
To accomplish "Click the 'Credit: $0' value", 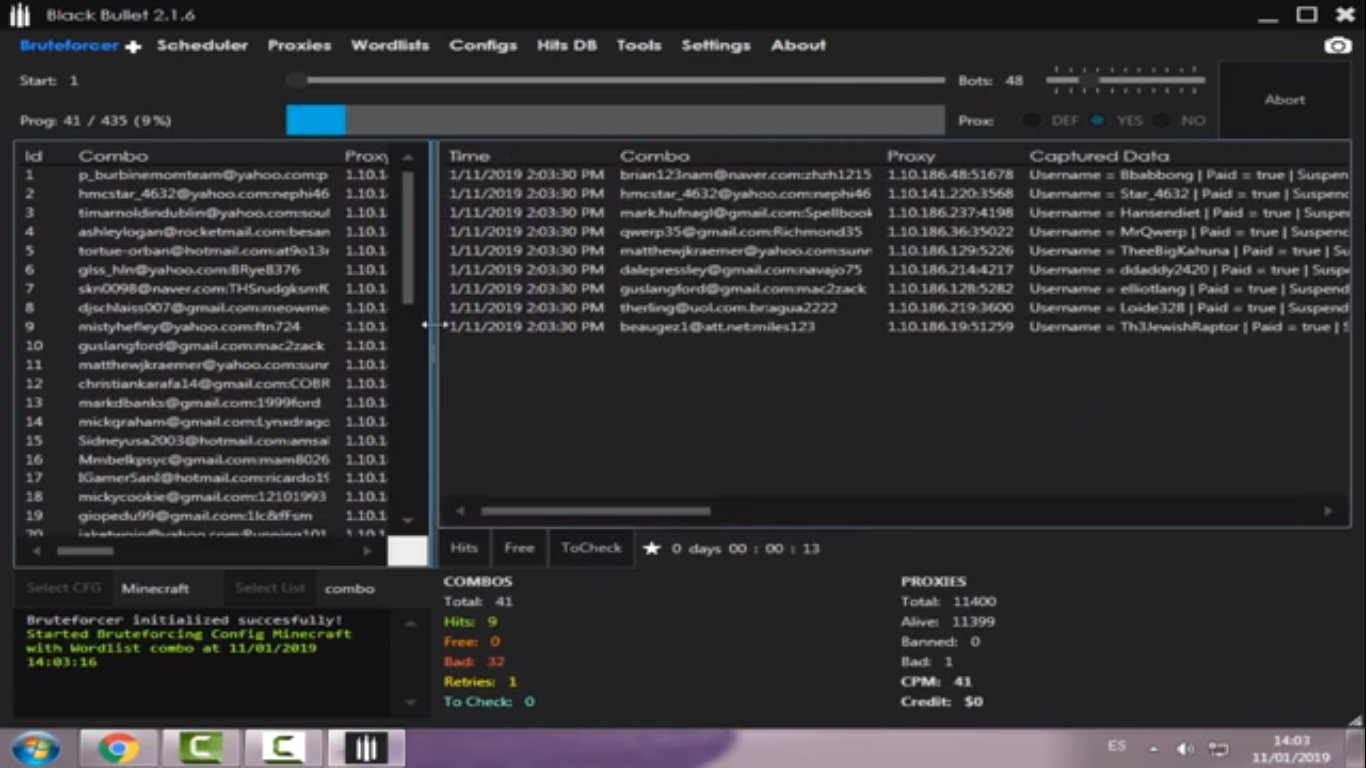I will coord(942,702).
